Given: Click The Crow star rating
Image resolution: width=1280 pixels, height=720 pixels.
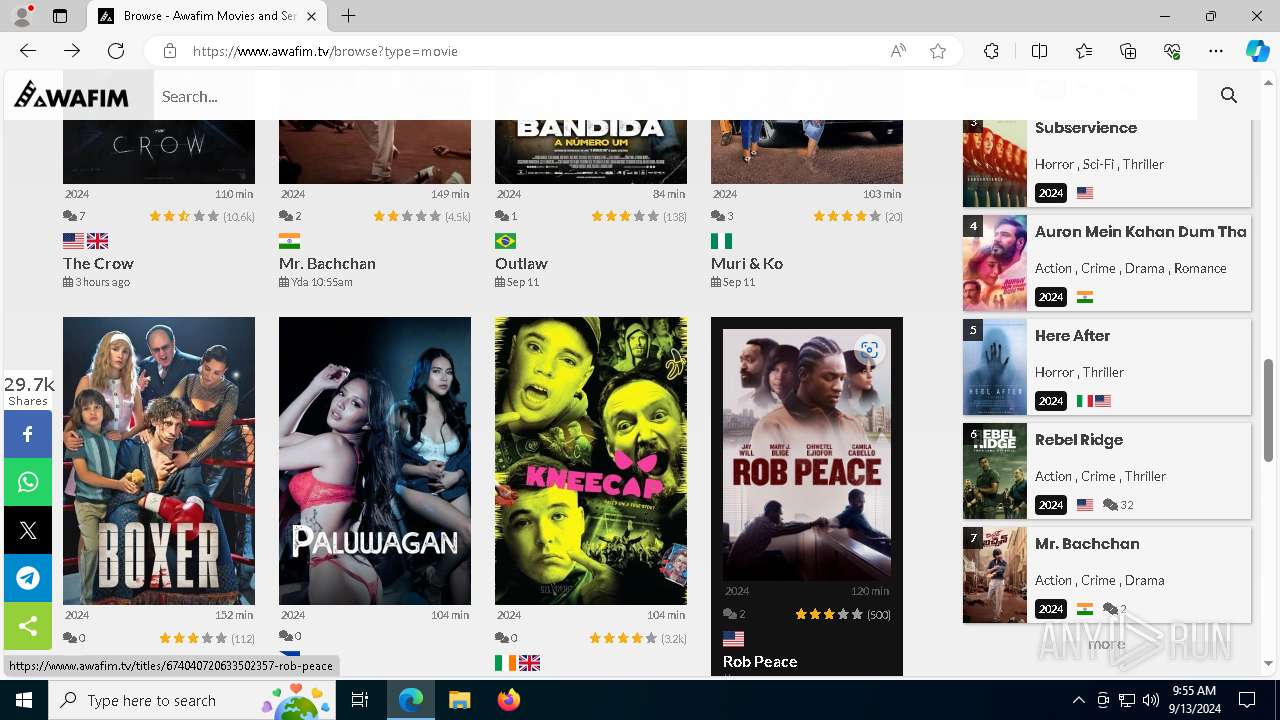Looking at the screenshot, I should coord(184,216).
